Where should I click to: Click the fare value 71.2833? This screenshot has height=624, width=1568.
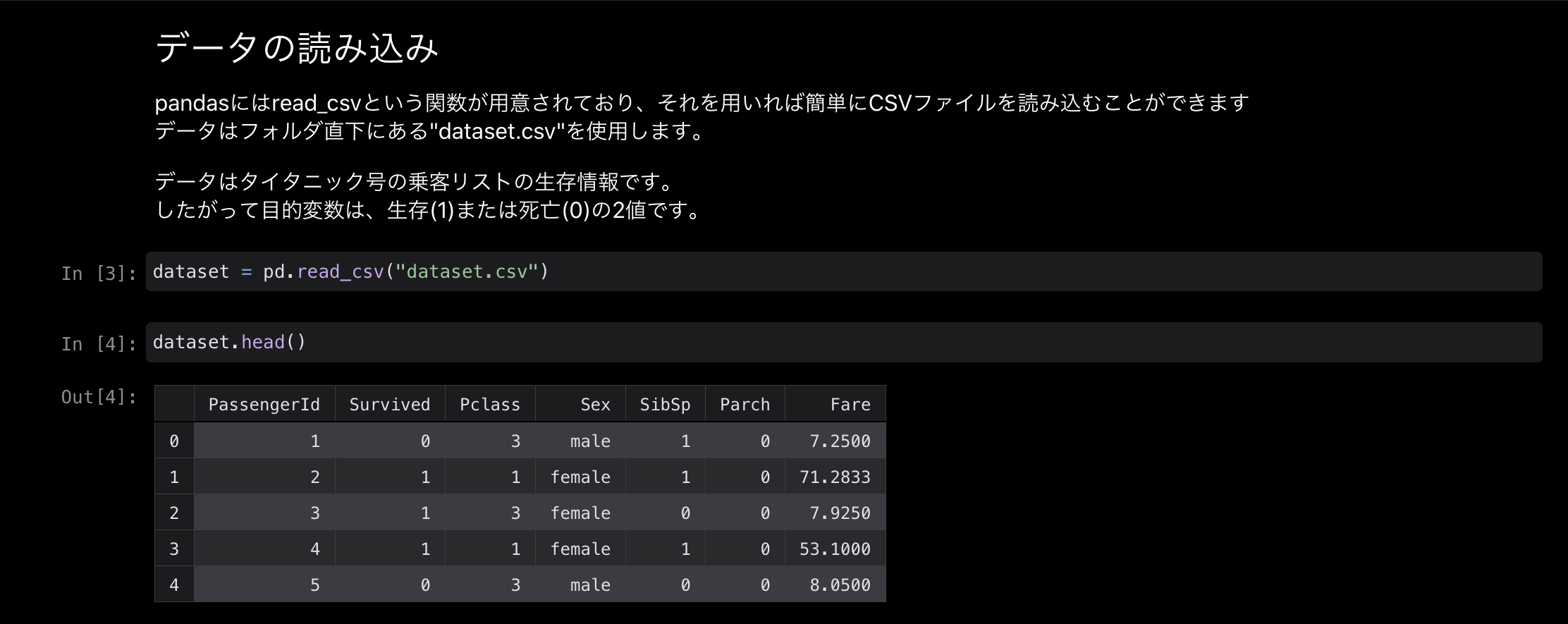coord(835,477)
